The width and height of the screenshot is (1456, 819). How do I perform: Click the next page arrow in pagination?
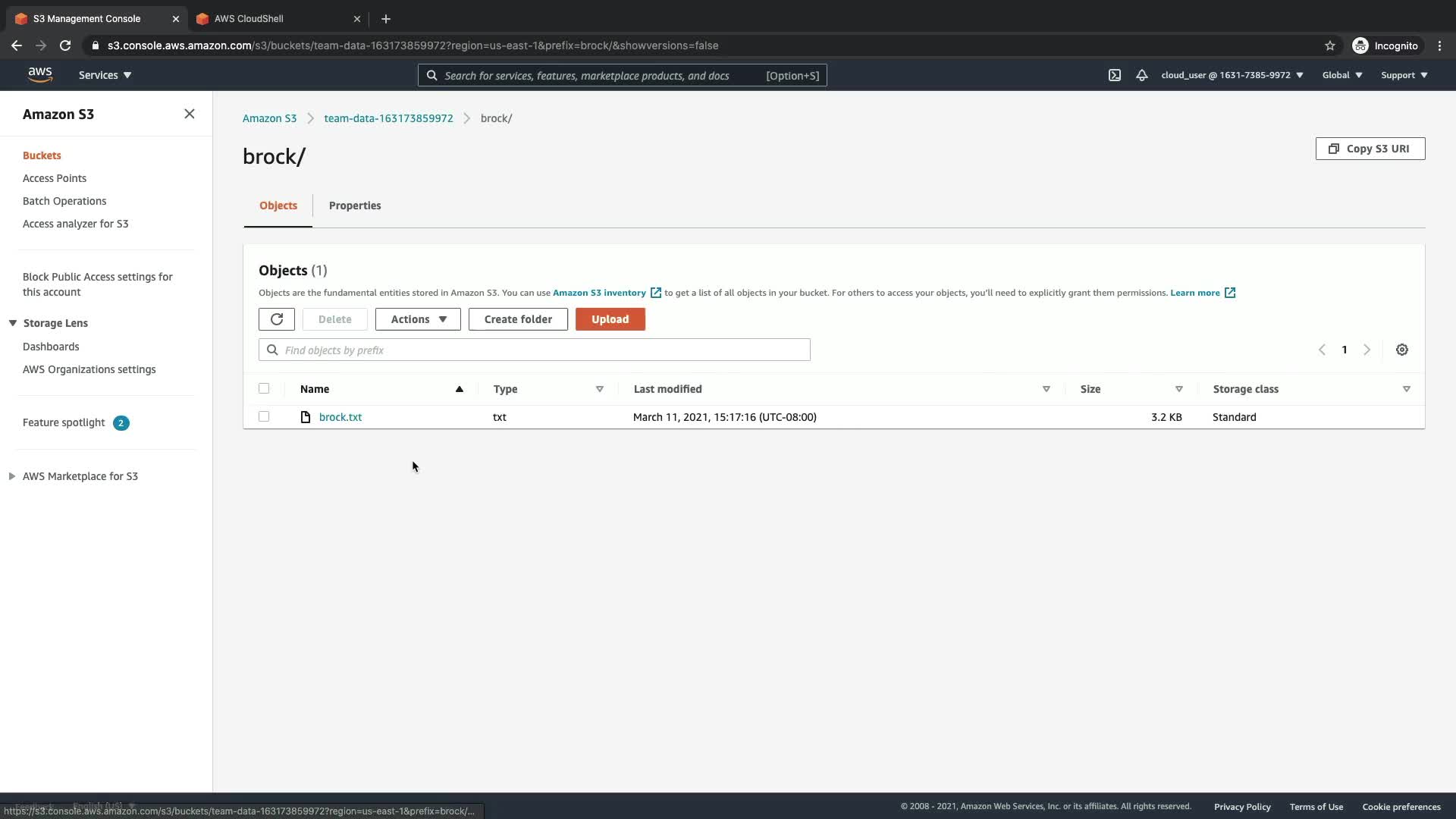[x=1367, y=350]
